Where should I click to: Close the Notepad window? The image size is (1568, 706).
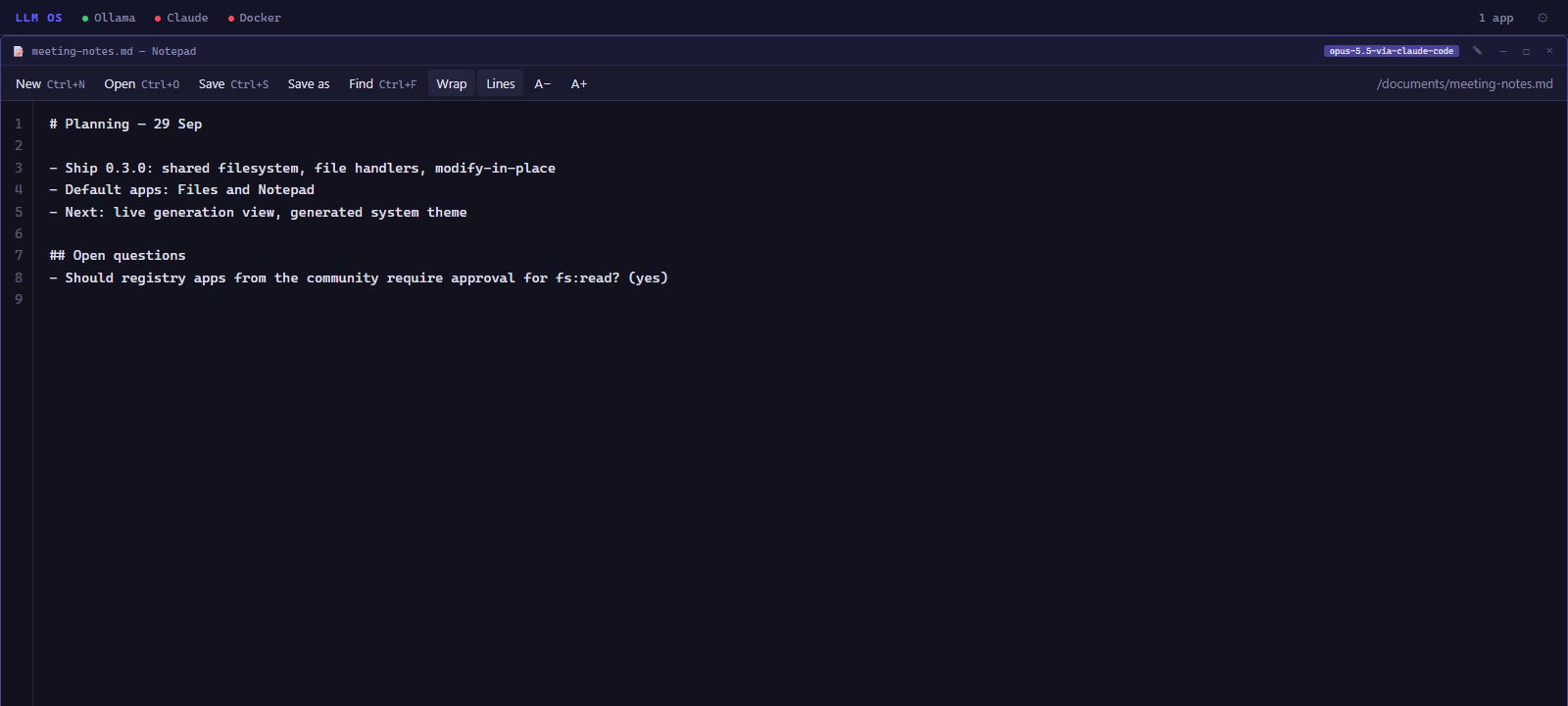click(1549, 51)
